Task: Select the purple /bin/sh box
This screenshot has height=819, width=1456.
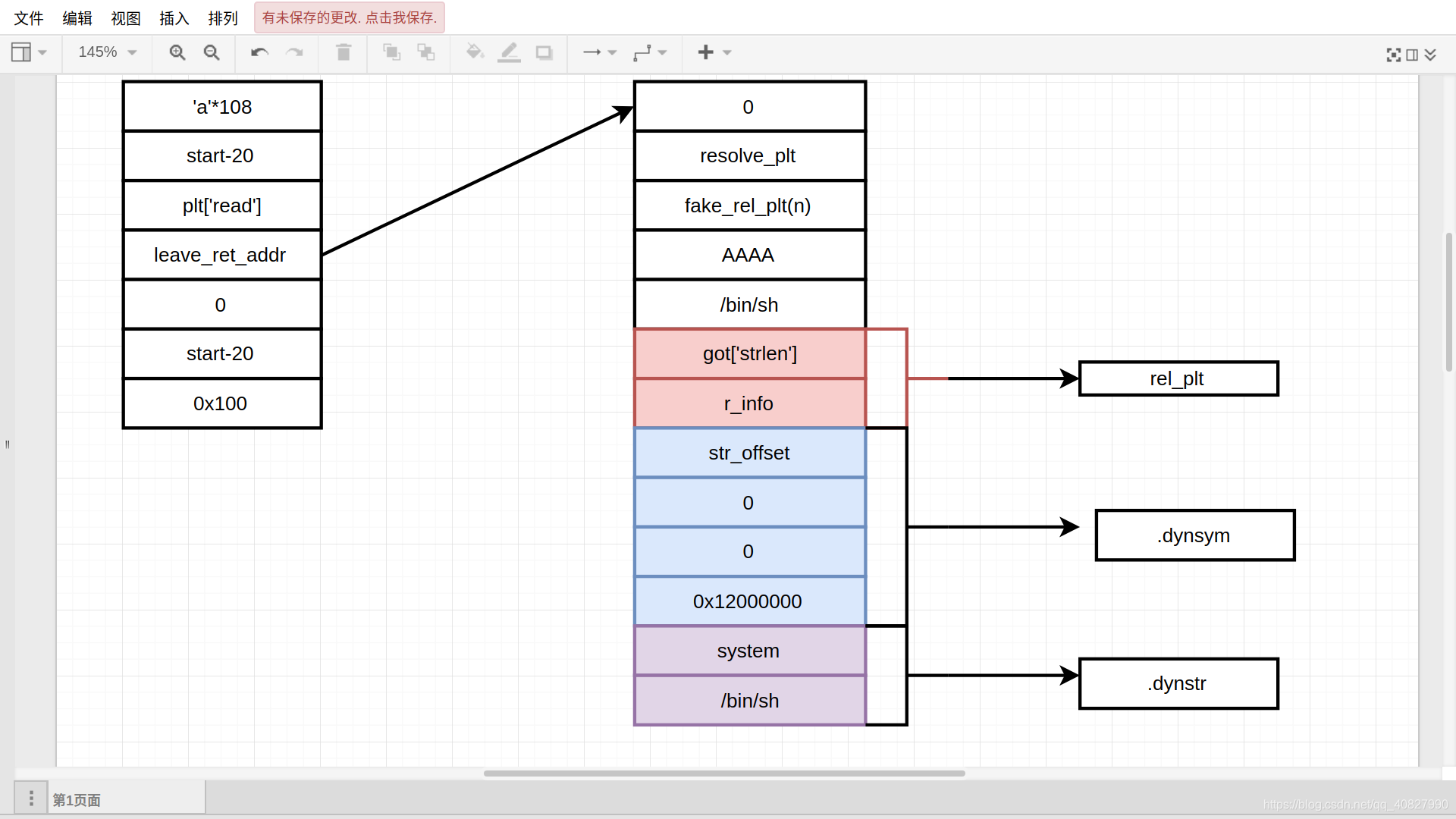Action: (x=750, y=701)
